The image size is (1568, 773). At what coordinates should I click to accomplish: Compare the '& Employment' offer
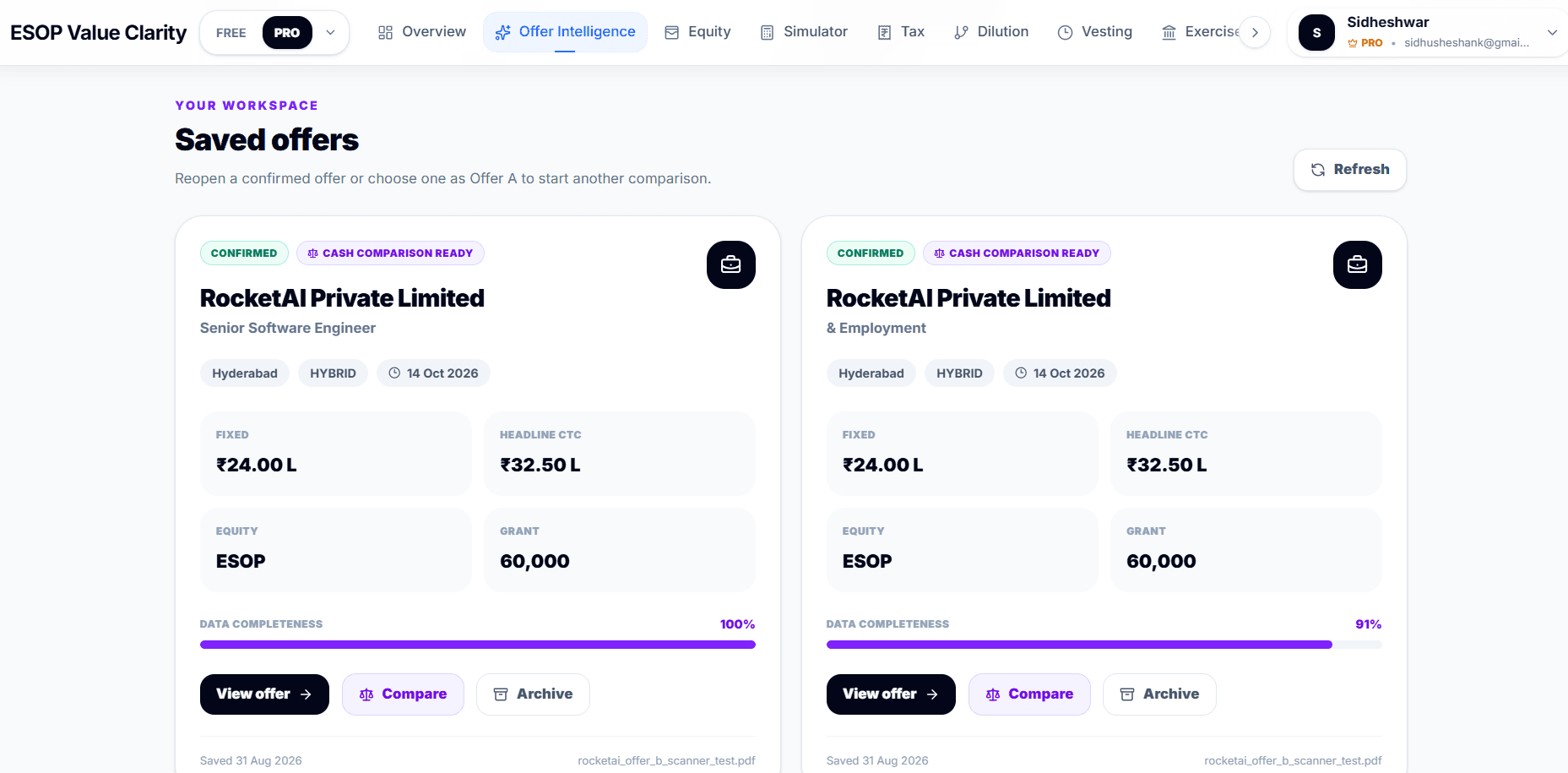[1029, 694]
